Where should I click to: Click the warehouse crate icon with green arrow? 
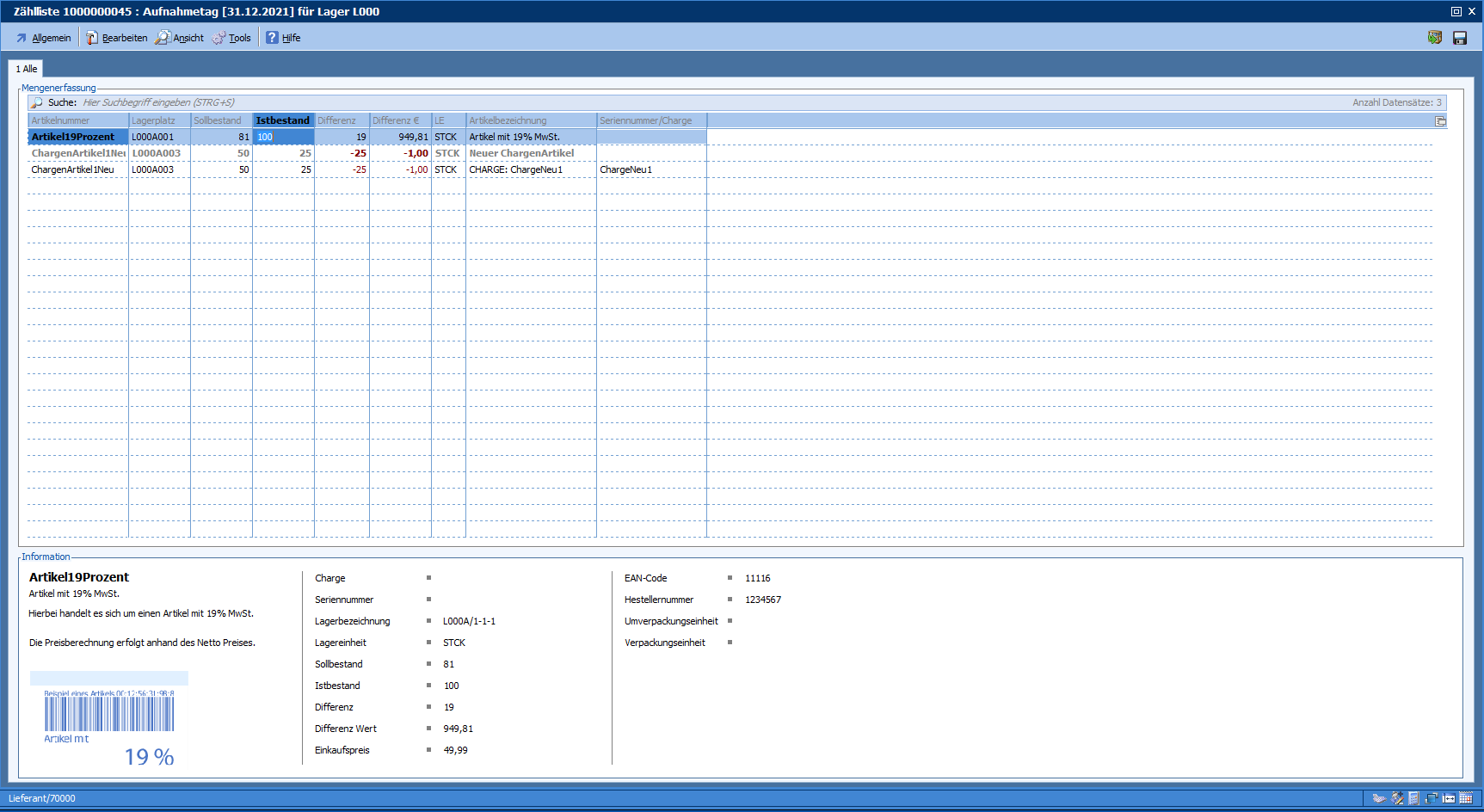pos(1435,38)
